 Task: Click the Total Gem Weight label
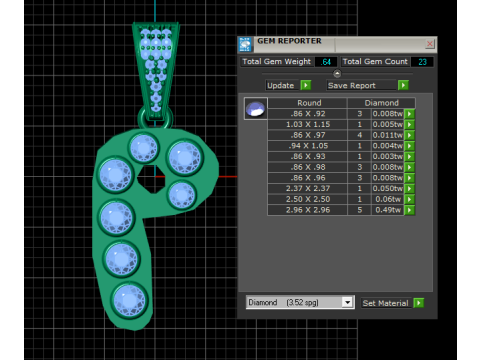[x=277, y=62]
